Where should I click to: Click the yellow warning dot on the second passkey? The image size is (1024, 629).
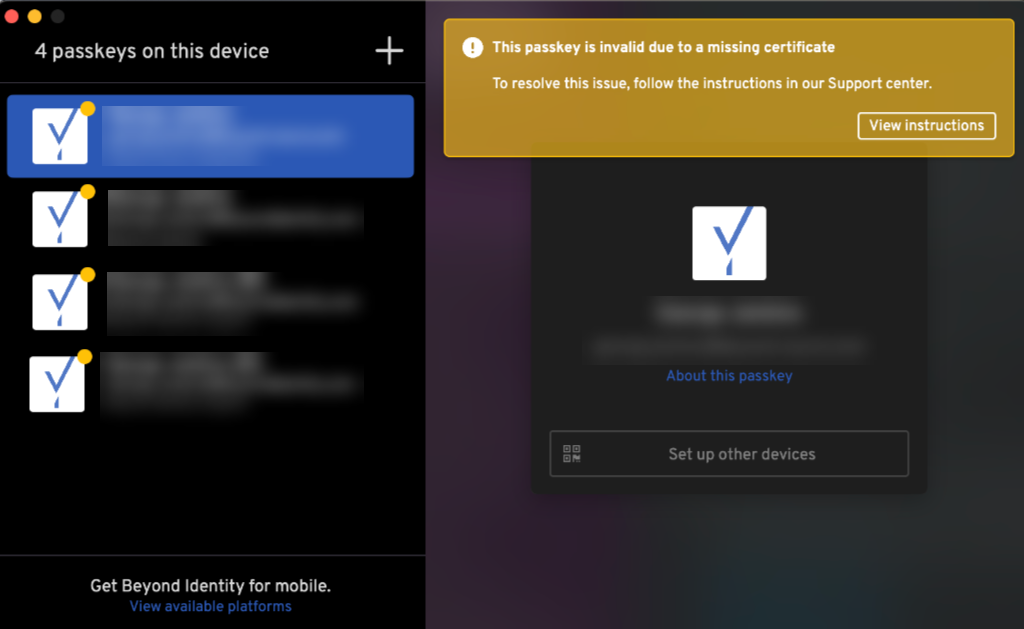(88, 191)
